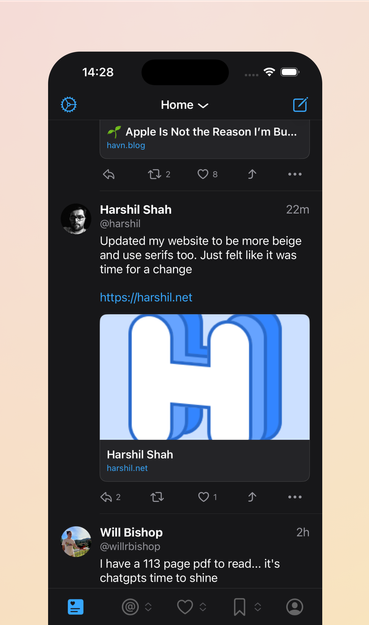
Task: Reply to the havn.blog post
Action: [109, 174]
